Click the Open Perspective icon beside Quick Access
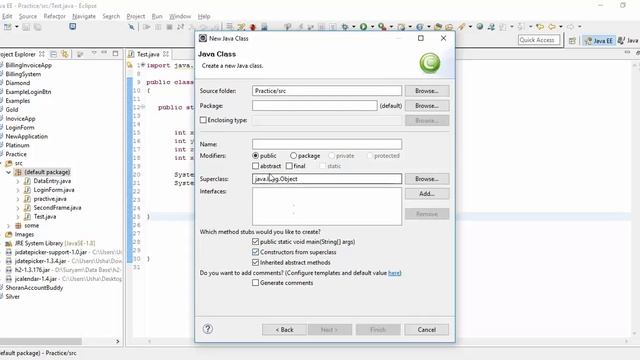Viewport: 640px width, 360px height. (572, 40)
